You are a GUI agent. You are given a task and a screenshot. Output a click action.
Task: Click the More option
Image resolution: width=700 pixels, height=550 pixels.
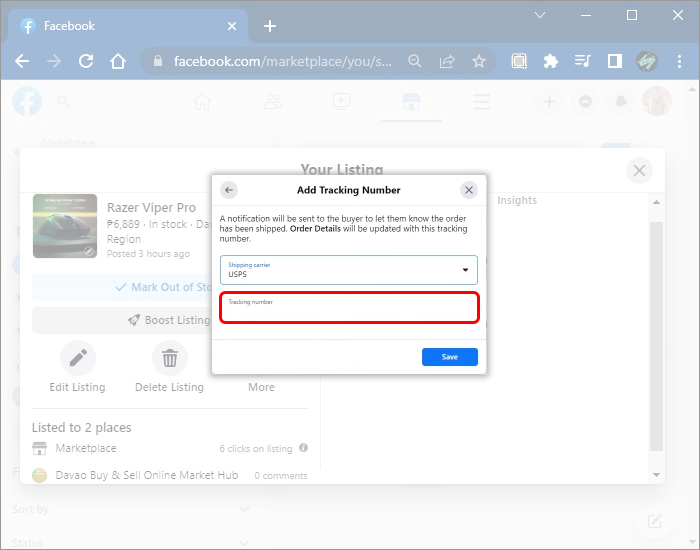pyautogui.click(x=261, y=387)
